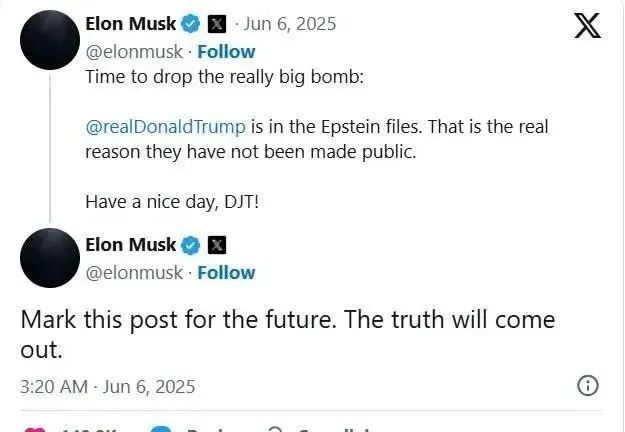Open the Twitter info circle icon
Viewport: 625px width, 432px height.
point(588,386)
